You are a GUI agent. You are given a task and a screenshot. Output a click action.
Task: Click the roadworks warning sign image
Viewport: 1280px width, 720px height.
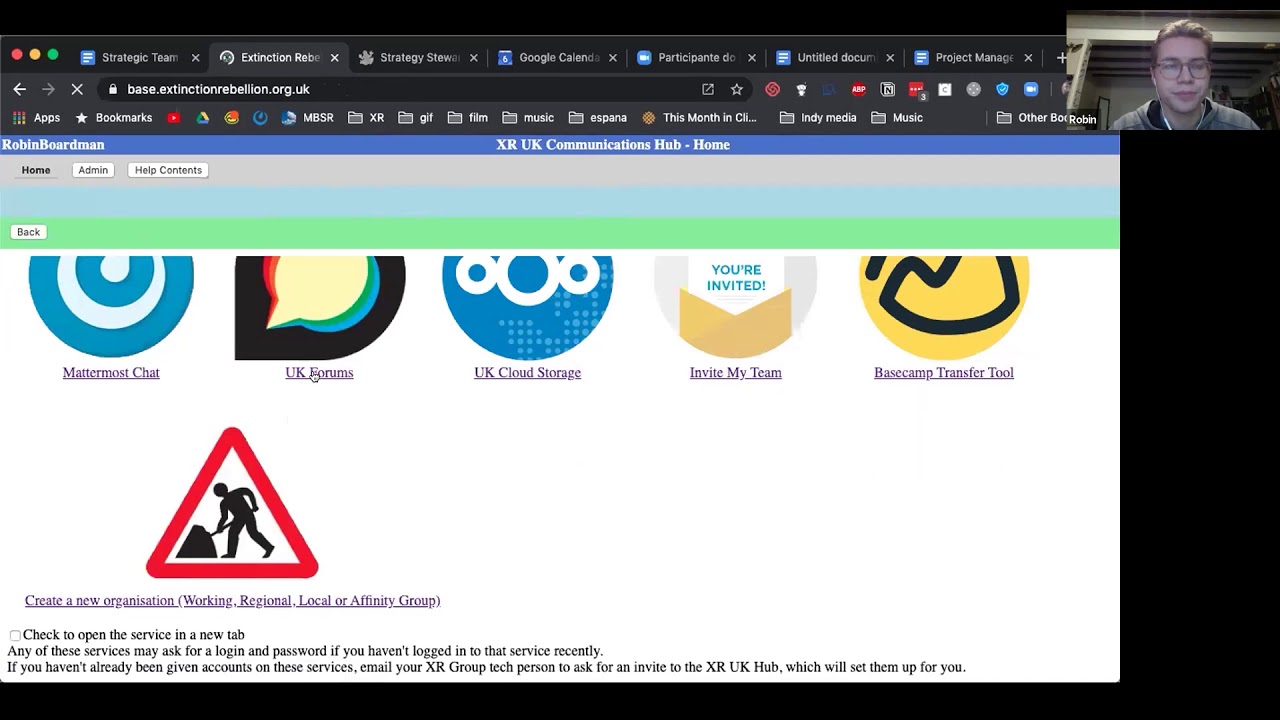tap(232, 502)
